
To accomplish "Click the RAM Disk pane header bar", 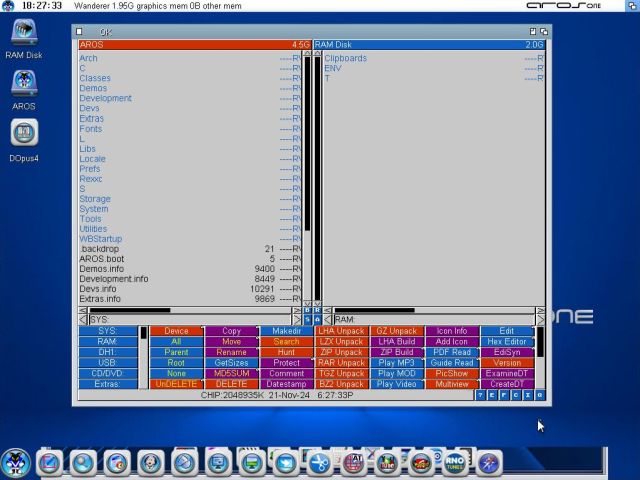I will coord(429,44).
